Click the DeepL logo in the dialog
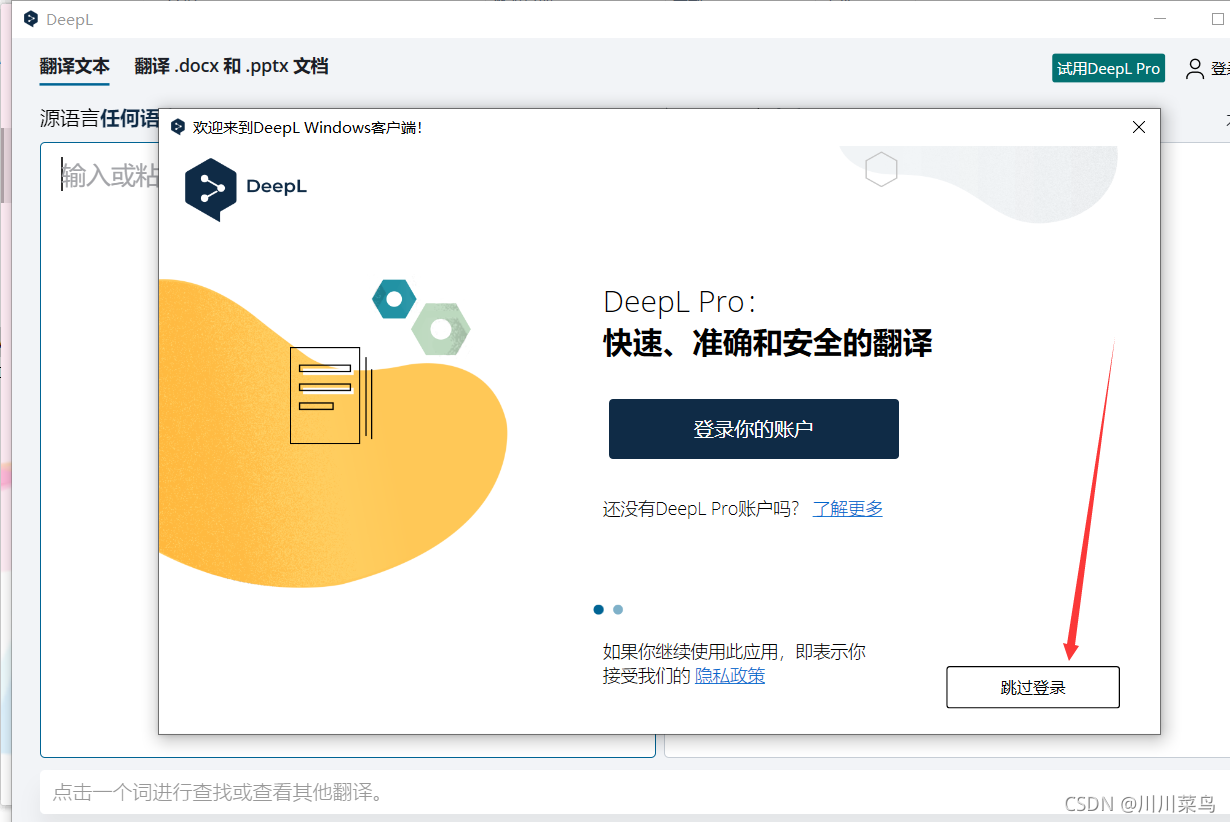Image resolution: width=1230 pixels, height=822 pixels. (x=246, y=188)
